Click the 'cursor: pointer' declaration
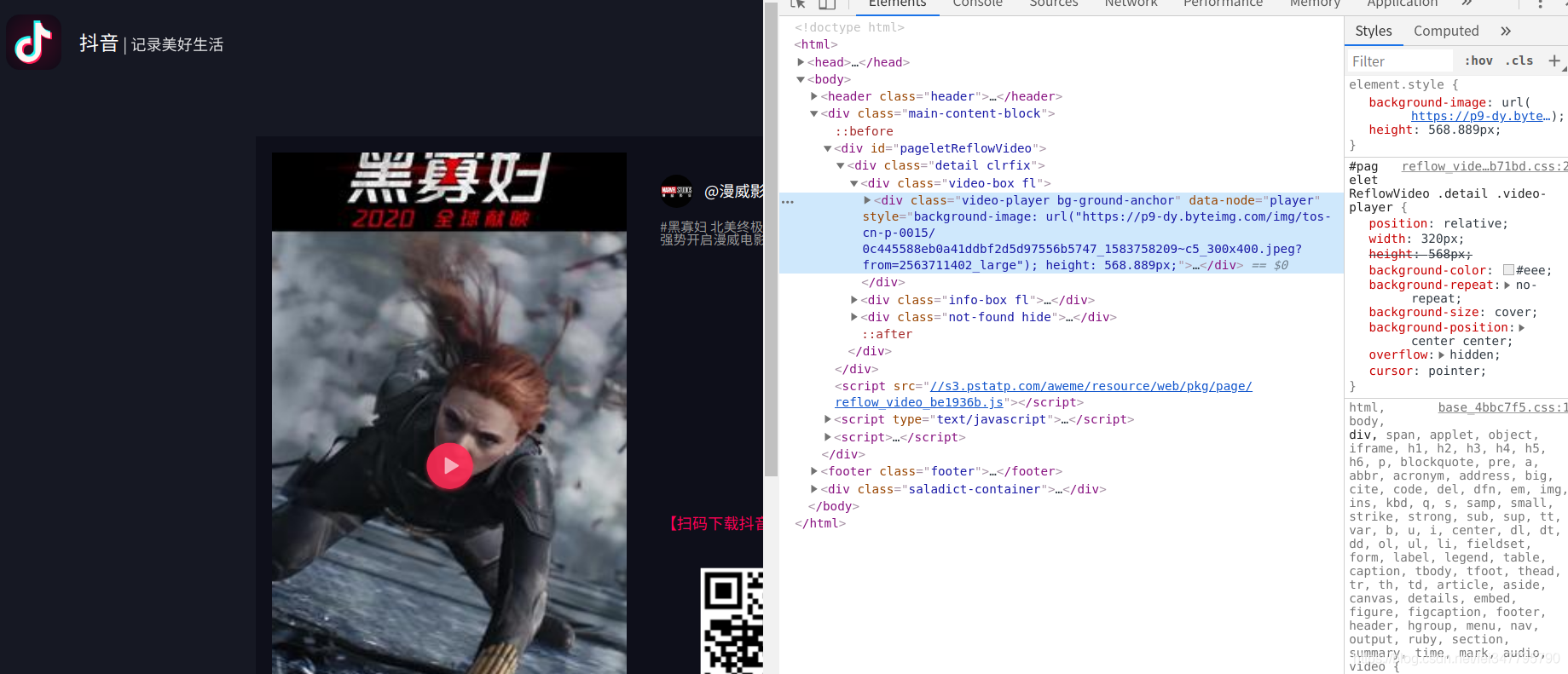Viewport: 1568px width, 674px height. click(1427, 371)
